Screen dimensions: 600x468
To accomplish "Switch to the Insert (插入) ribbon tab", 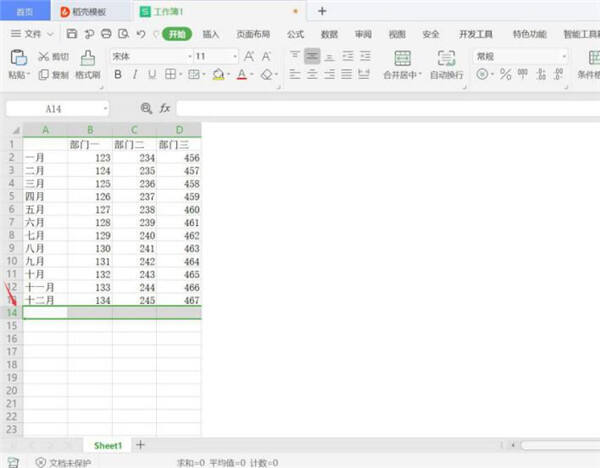I will 210,34.
